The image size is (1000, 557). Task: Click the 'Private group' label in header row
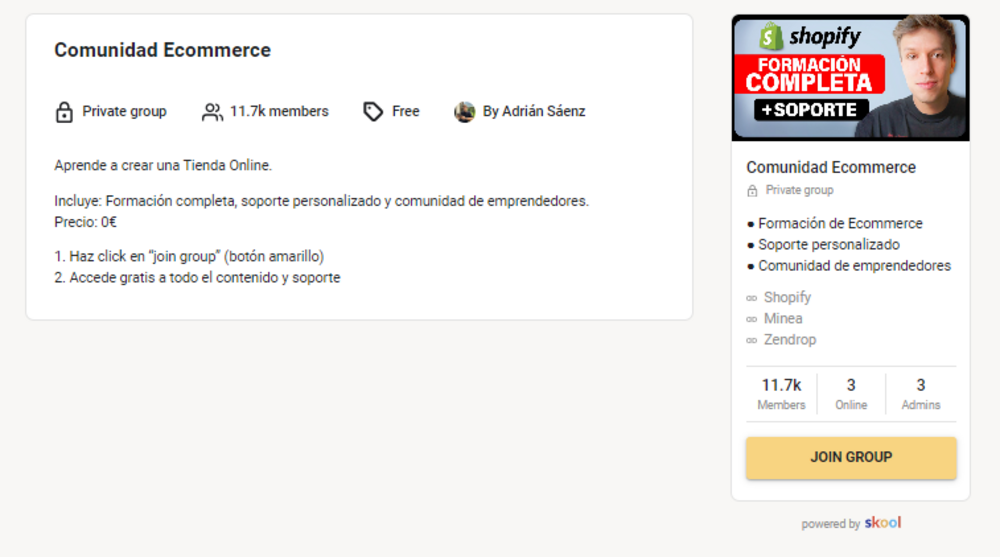(x=124, y=111)
